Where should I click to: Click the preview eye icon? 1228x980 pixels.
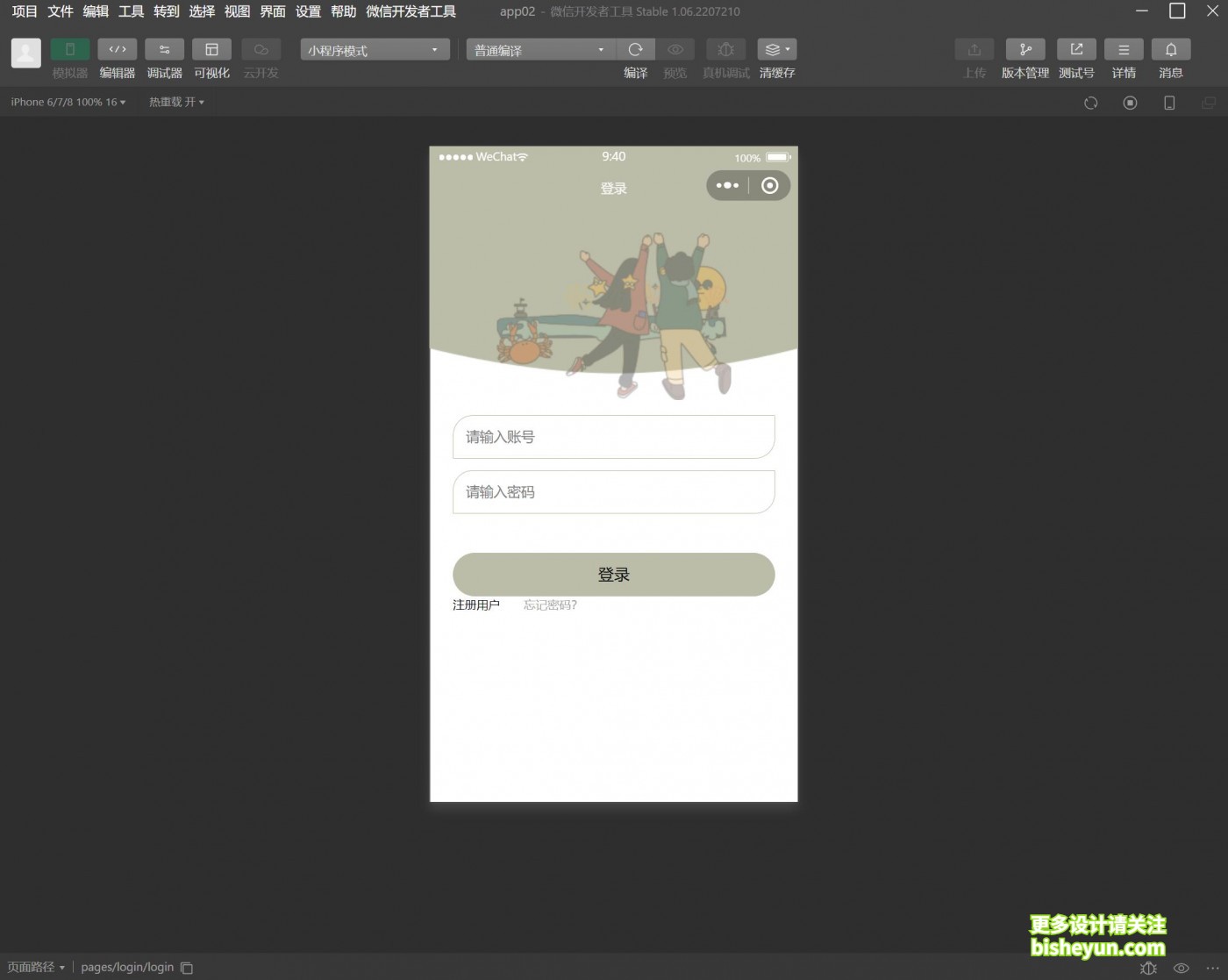point(675,50)
